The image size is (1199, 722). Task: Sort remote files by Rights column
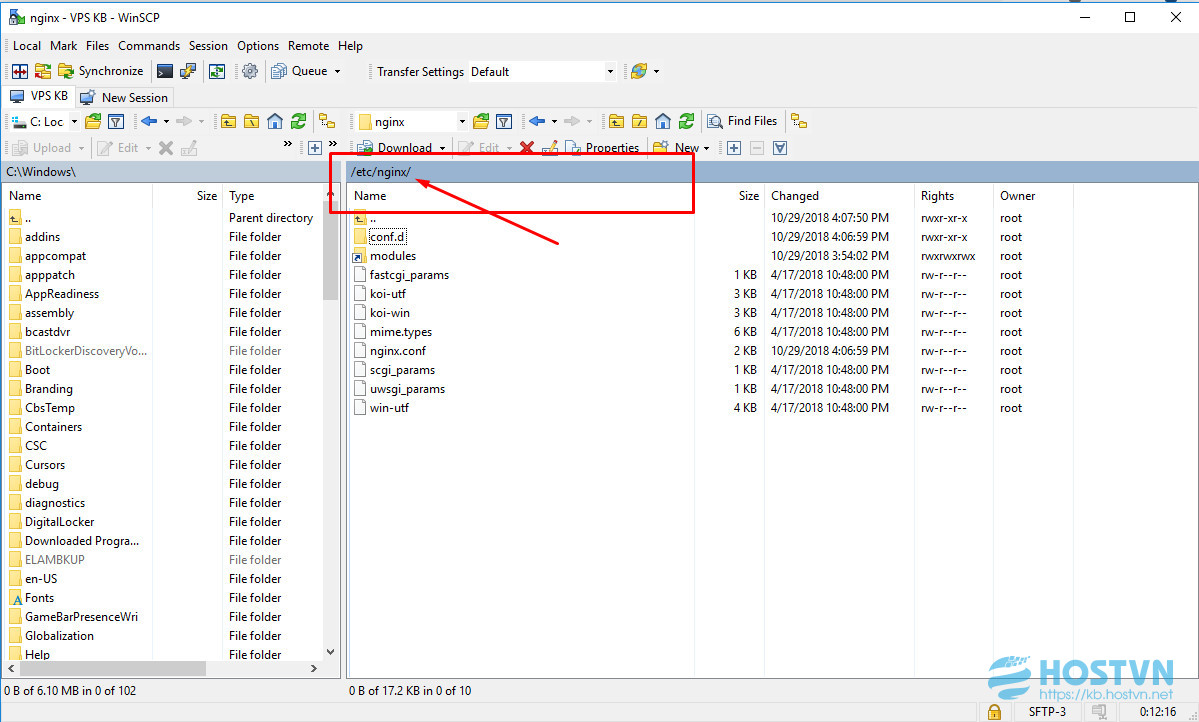[x=954, y=196]
